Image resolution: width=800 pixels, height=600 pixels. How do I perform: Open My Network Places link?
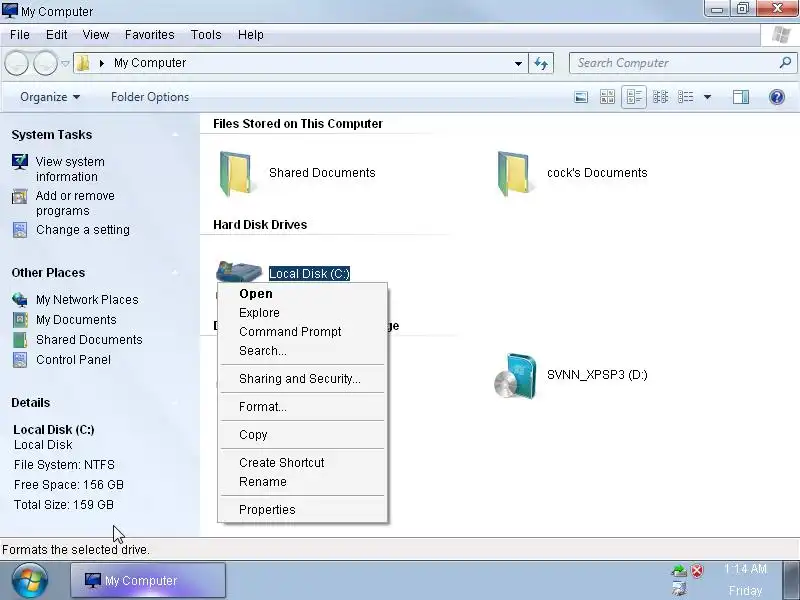click(87, 300)
